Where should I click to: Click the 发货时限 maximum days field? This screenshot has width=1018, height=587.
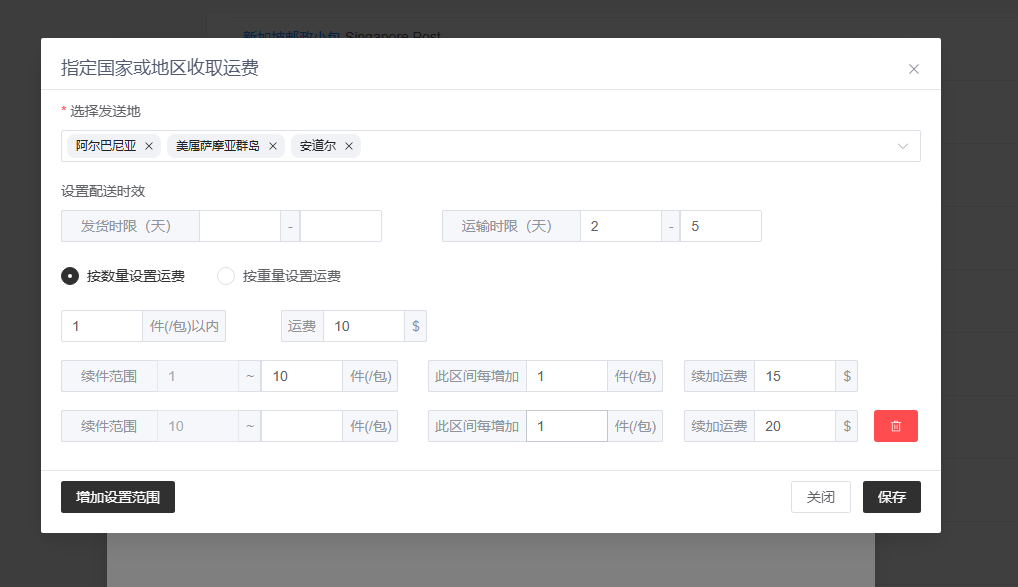340,226
